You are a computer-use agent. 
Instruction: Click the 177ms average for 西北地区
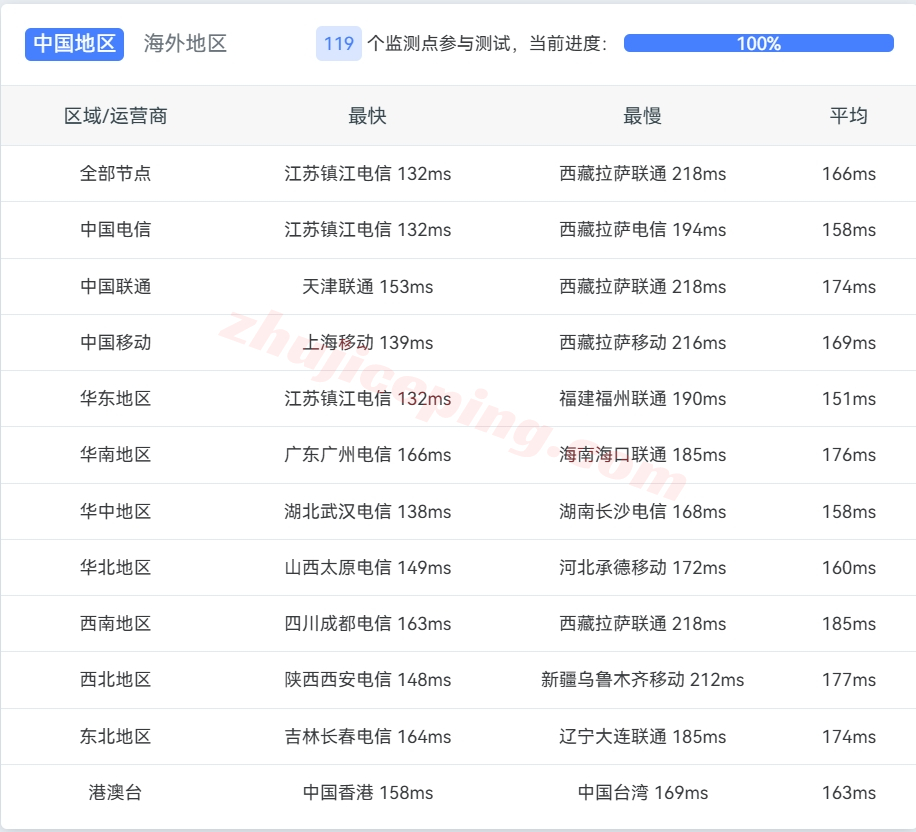849,680
